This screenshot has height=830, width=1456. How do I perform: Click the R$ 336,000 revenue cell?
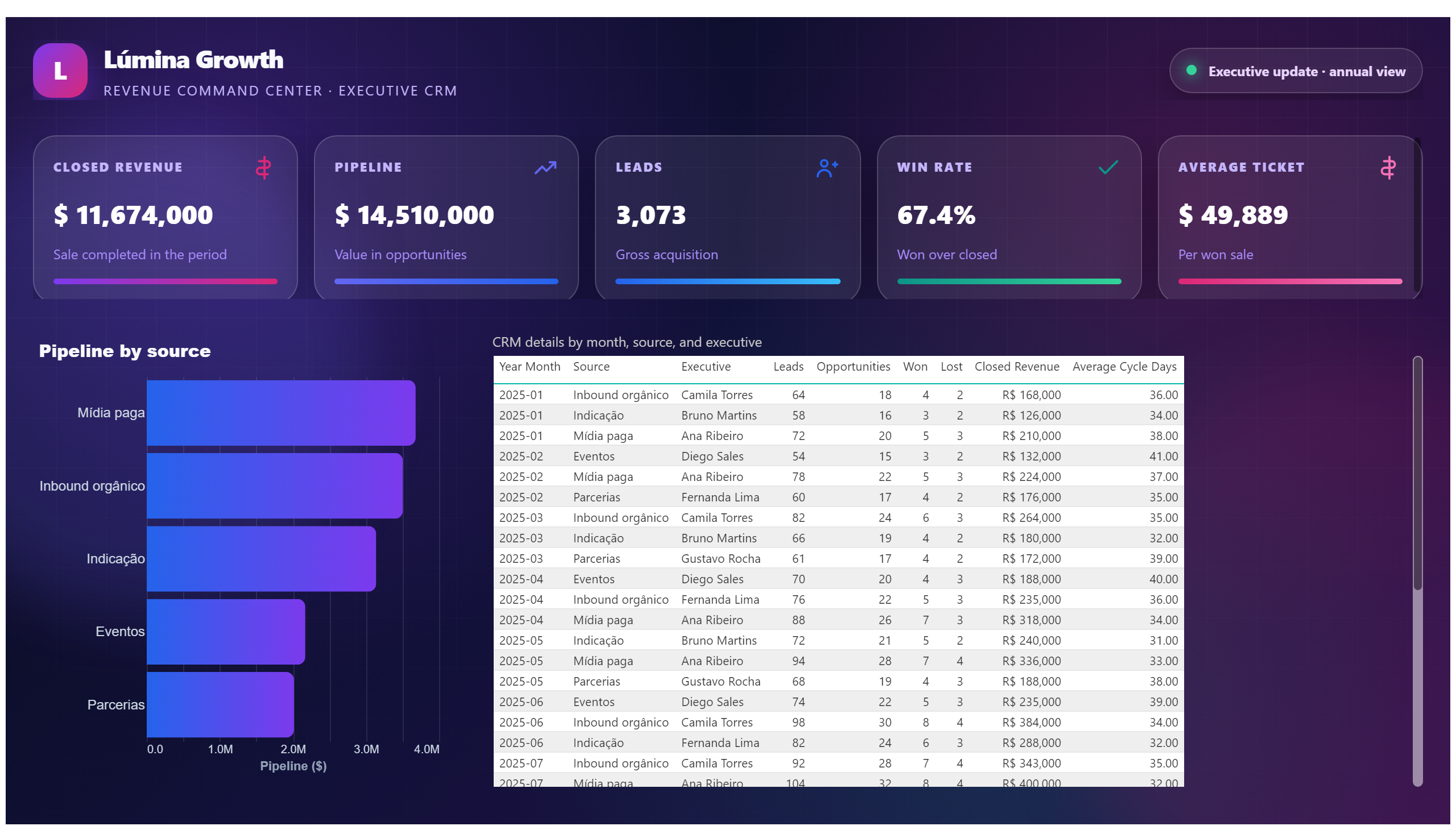pos(1031,661)
